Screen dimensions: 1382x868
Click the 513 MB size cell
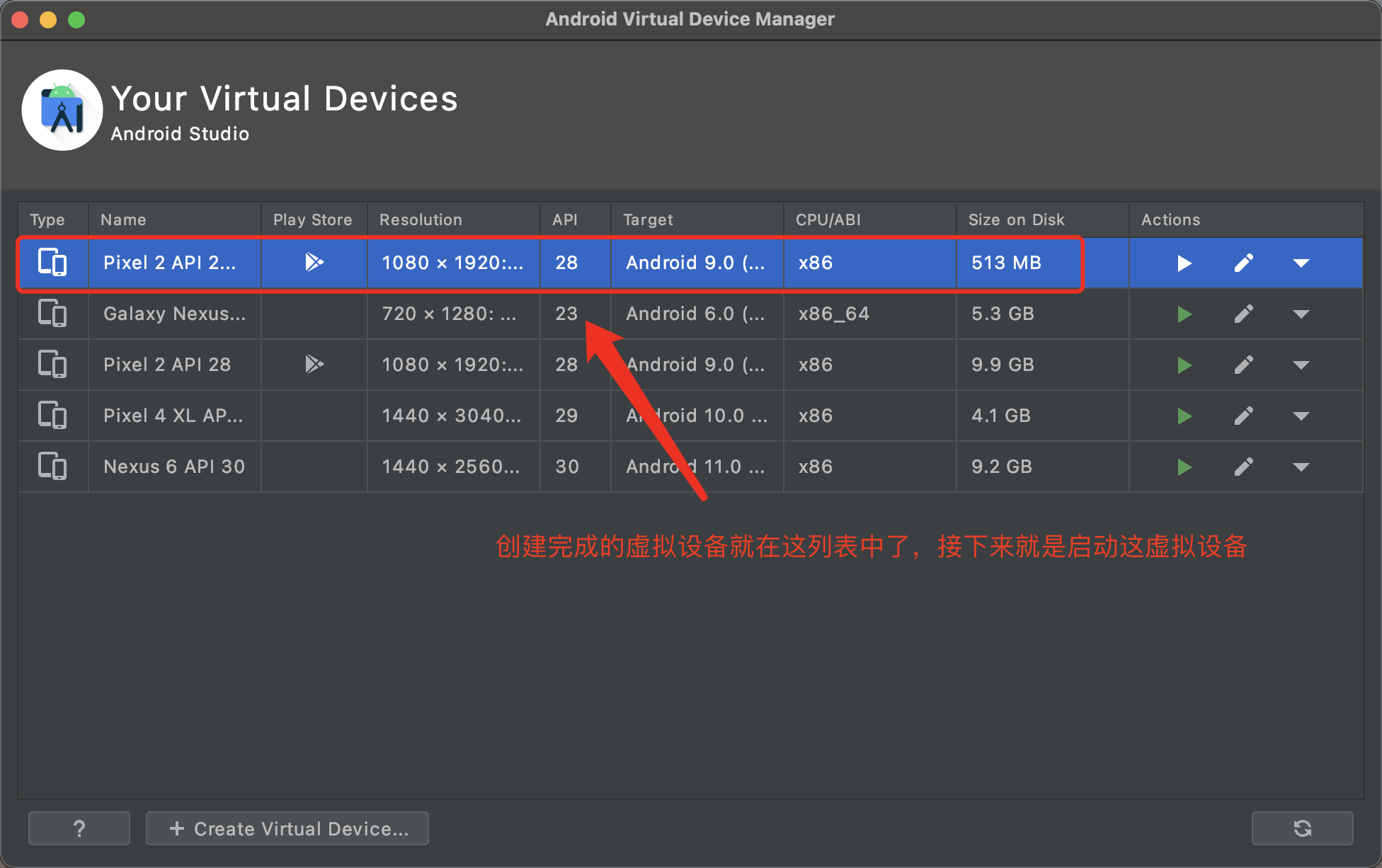coord(1043,263)
